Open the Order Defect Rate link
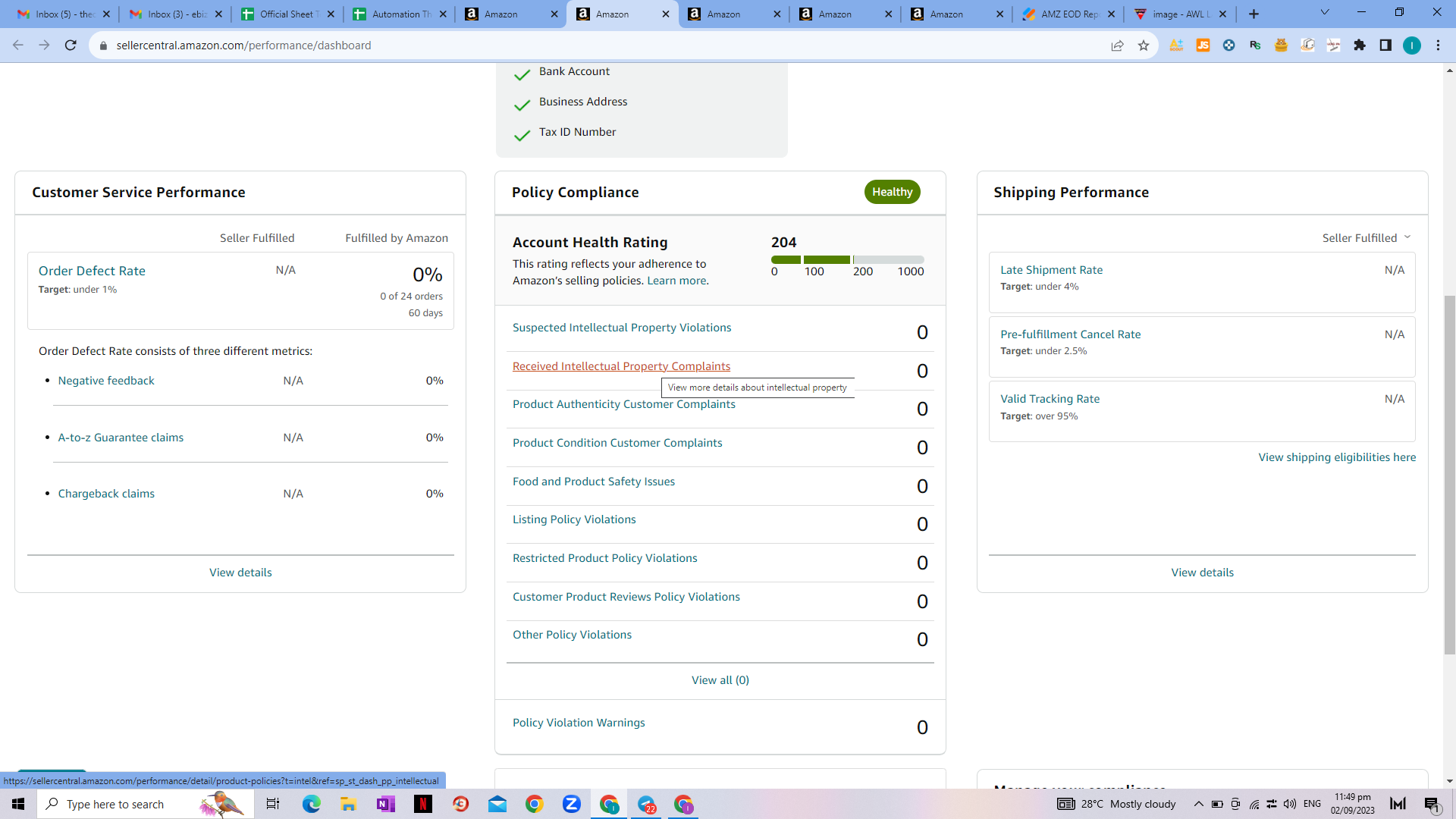 [x=92, y=271]
